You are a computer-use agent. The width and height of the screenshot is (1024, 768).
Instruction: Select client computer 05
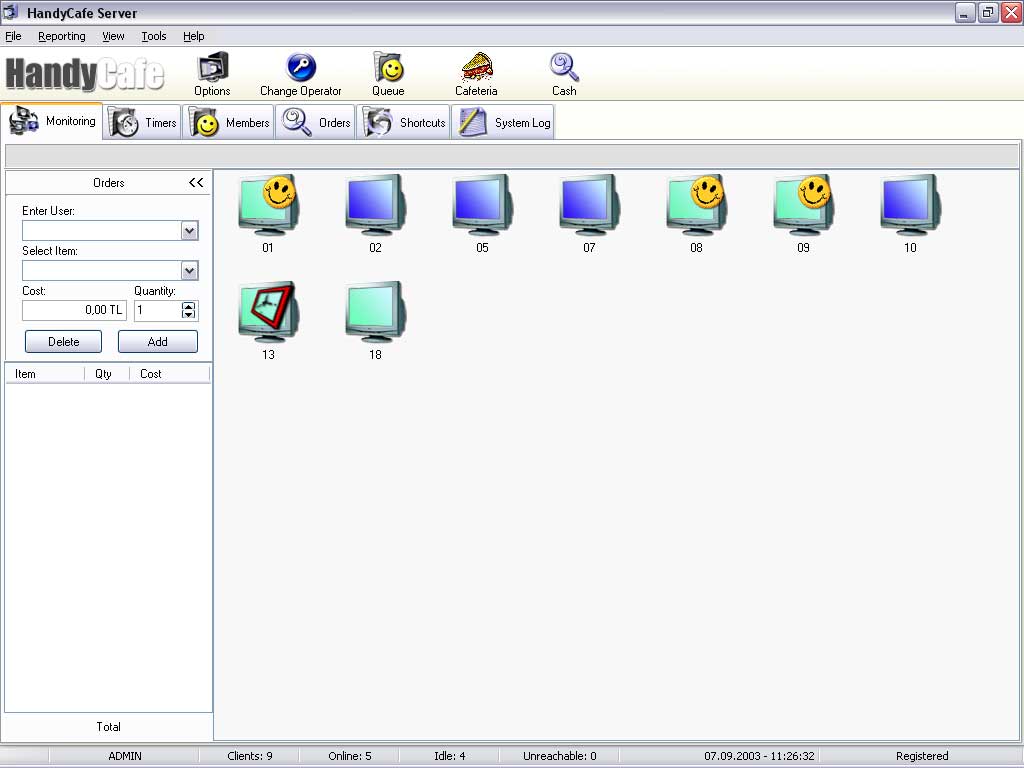pos(482,206)
